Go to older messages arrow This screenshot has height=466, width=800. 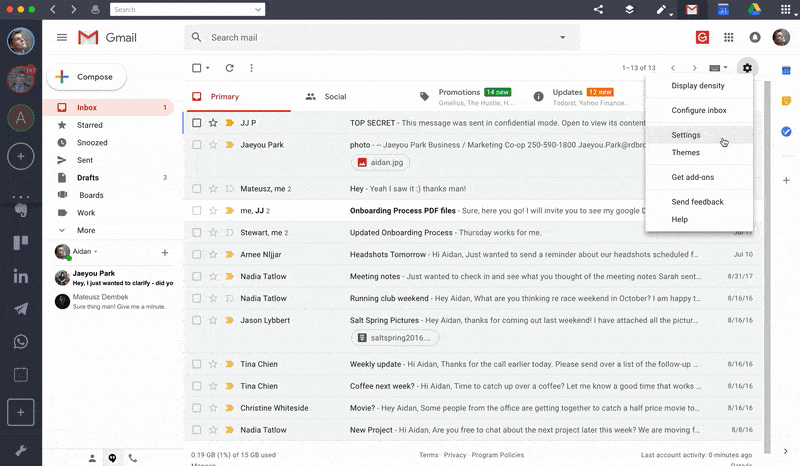[x=694, y=68]
